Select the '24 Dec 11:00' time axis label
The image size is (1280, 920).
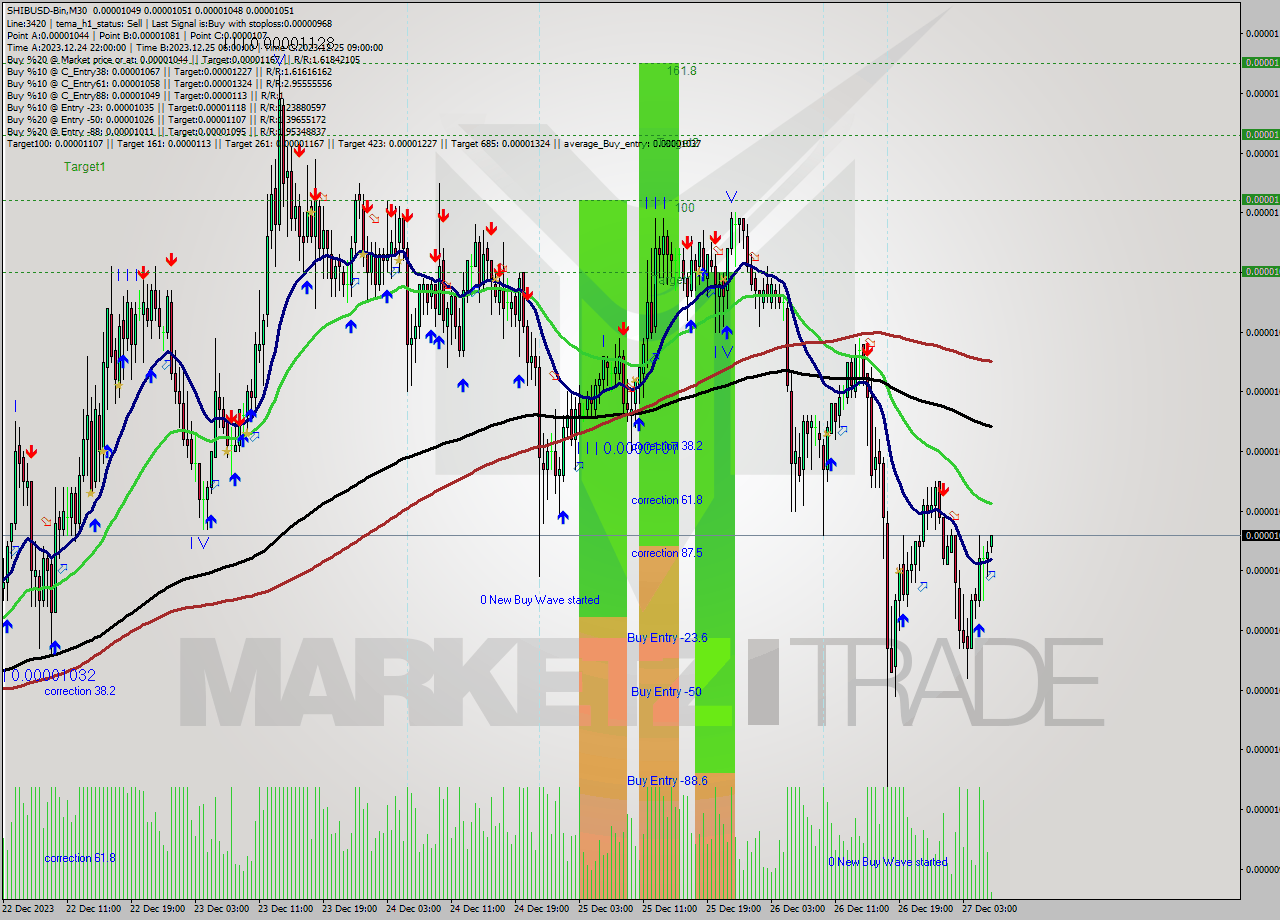tap(478, 909)
